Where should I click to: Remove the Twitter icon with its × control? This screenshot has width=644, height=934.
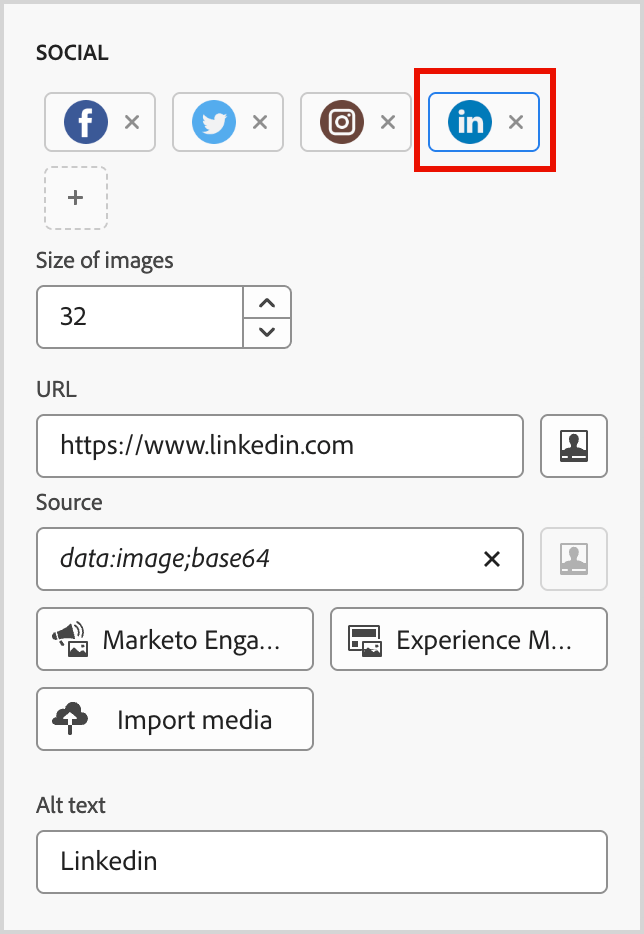pyautogui.click(x=259, y=122)
